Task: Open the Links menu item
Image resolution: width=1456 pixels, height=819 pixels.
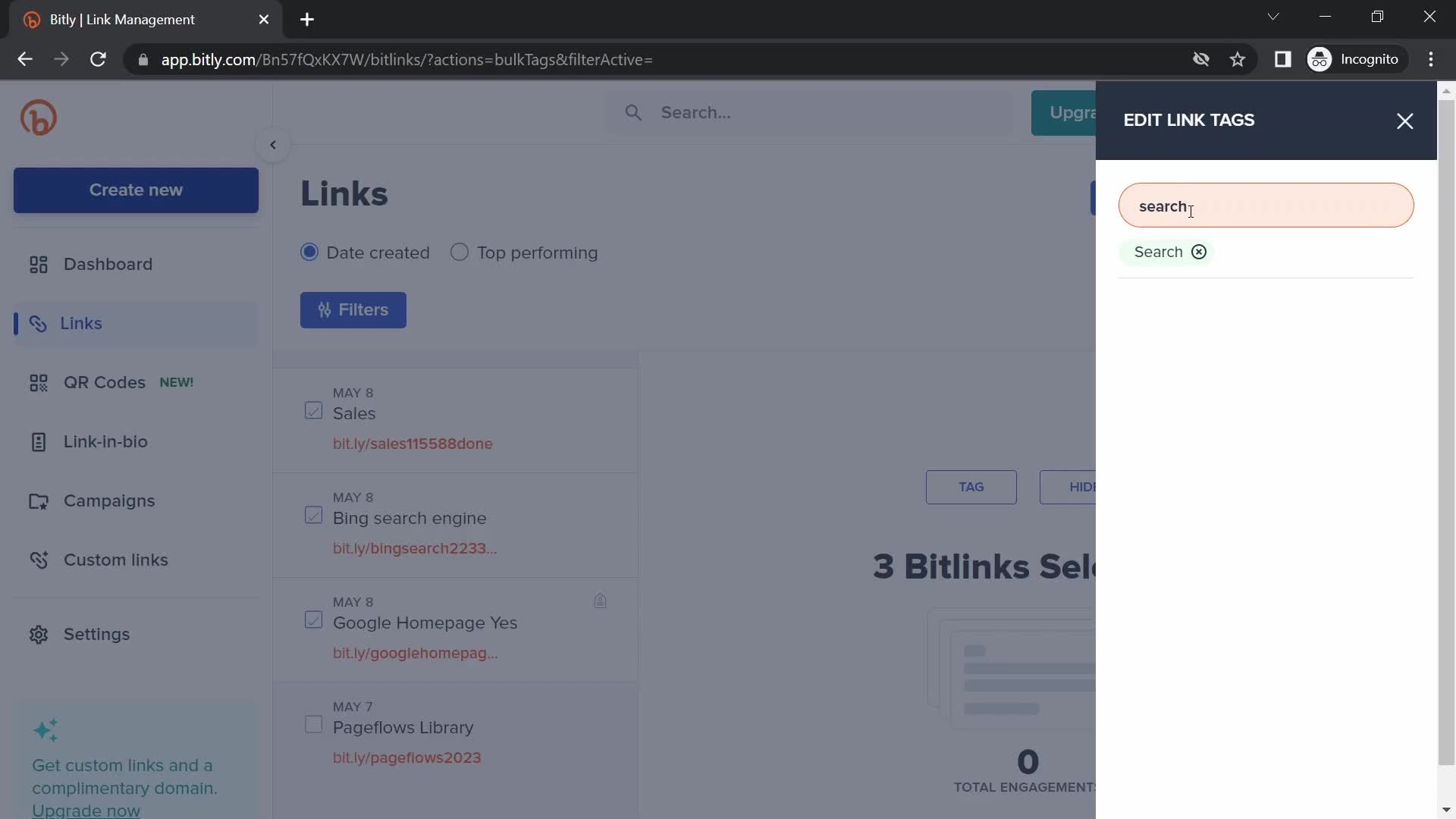Action: coord(80,324)
